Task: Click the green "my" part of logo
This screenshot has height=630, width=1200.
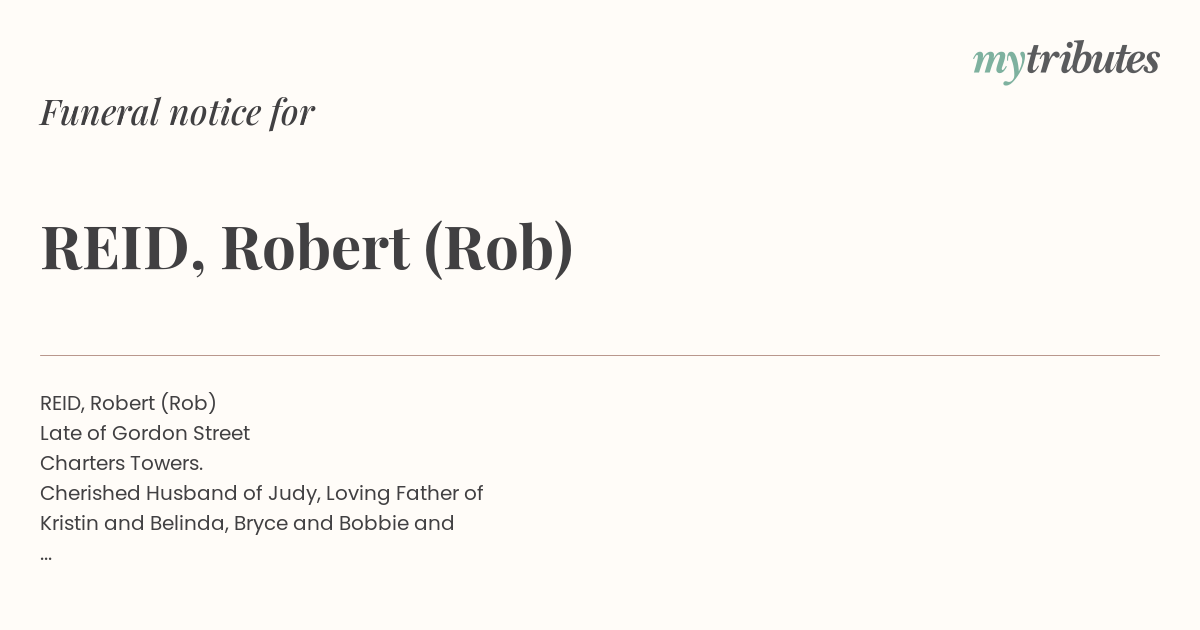Action: tap(999, 64)
